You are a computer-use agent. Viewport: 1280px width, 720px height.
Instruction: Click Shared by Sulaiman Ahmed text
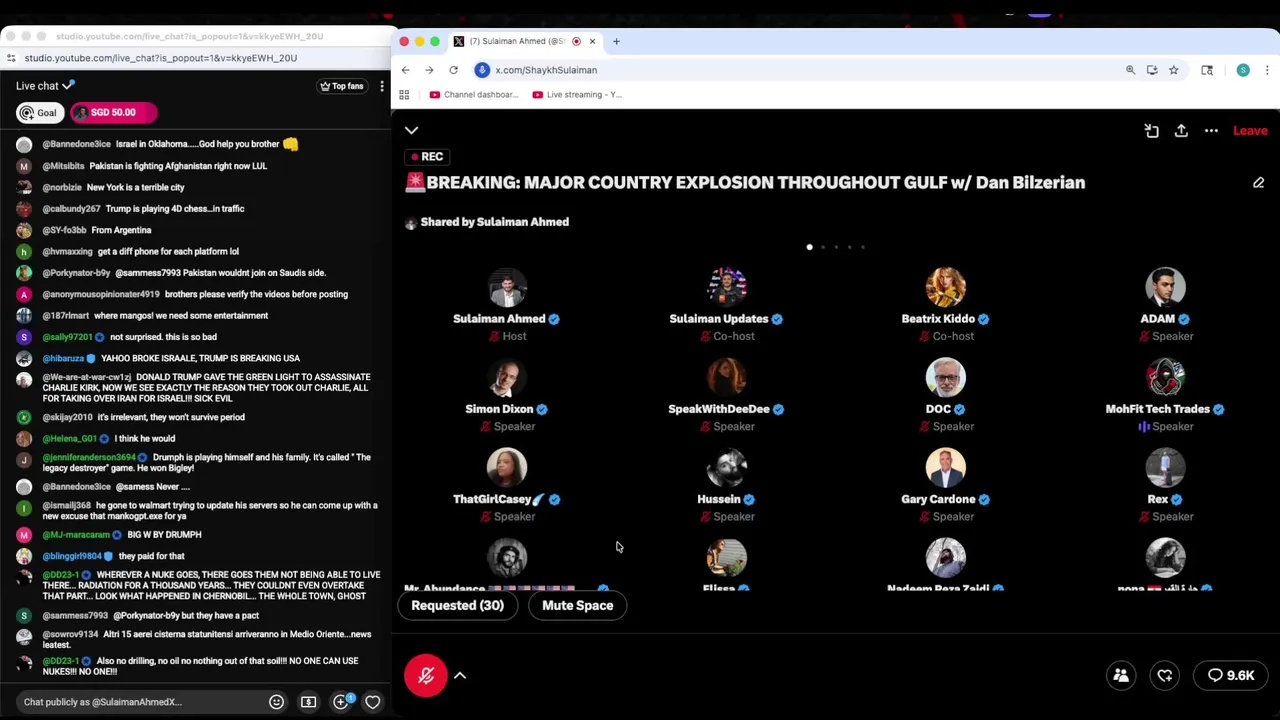click(x=495, y=222)
